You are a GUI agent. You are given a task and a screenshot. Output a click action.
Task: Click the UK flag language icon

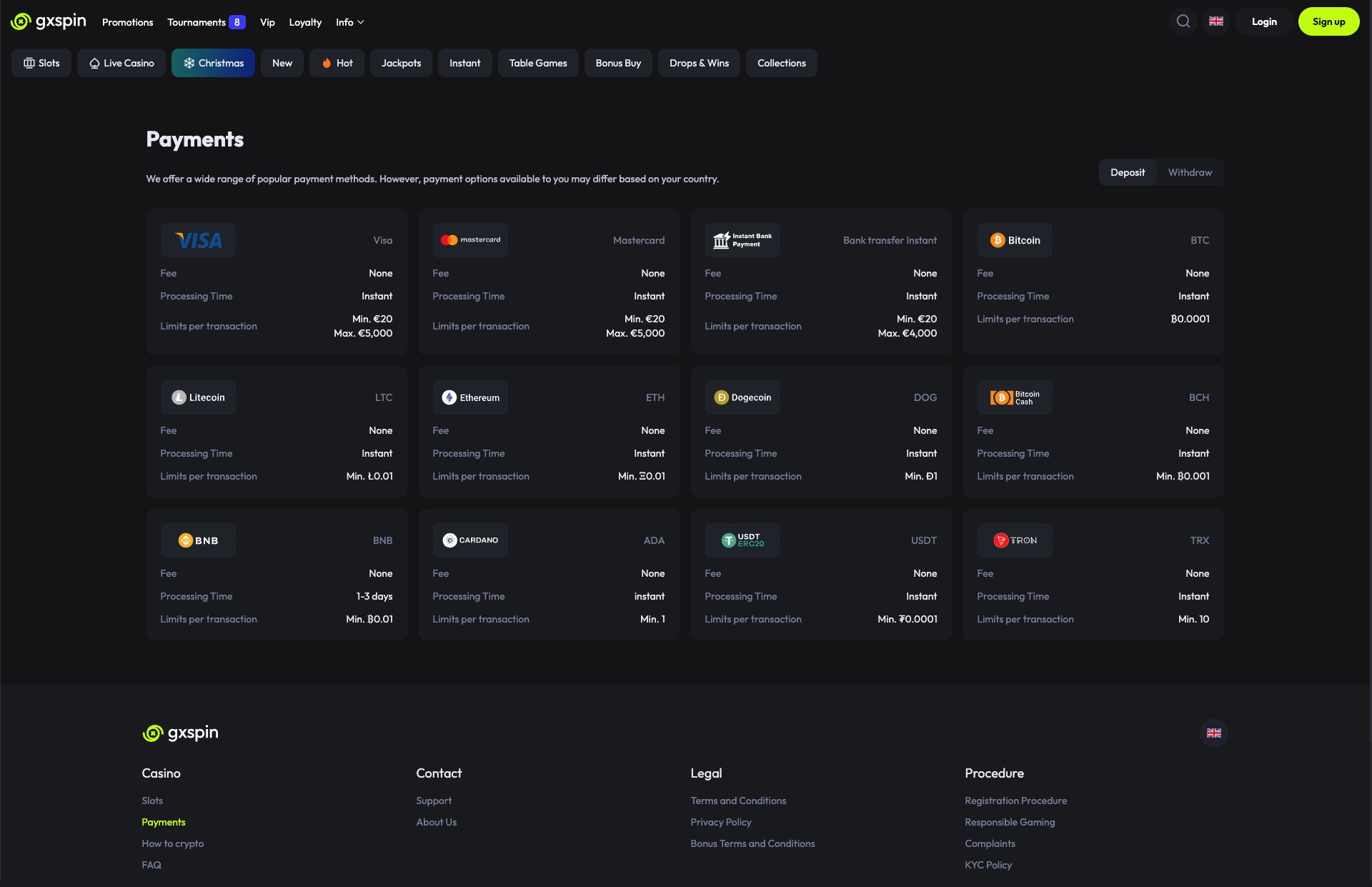tap(1216, 21)
